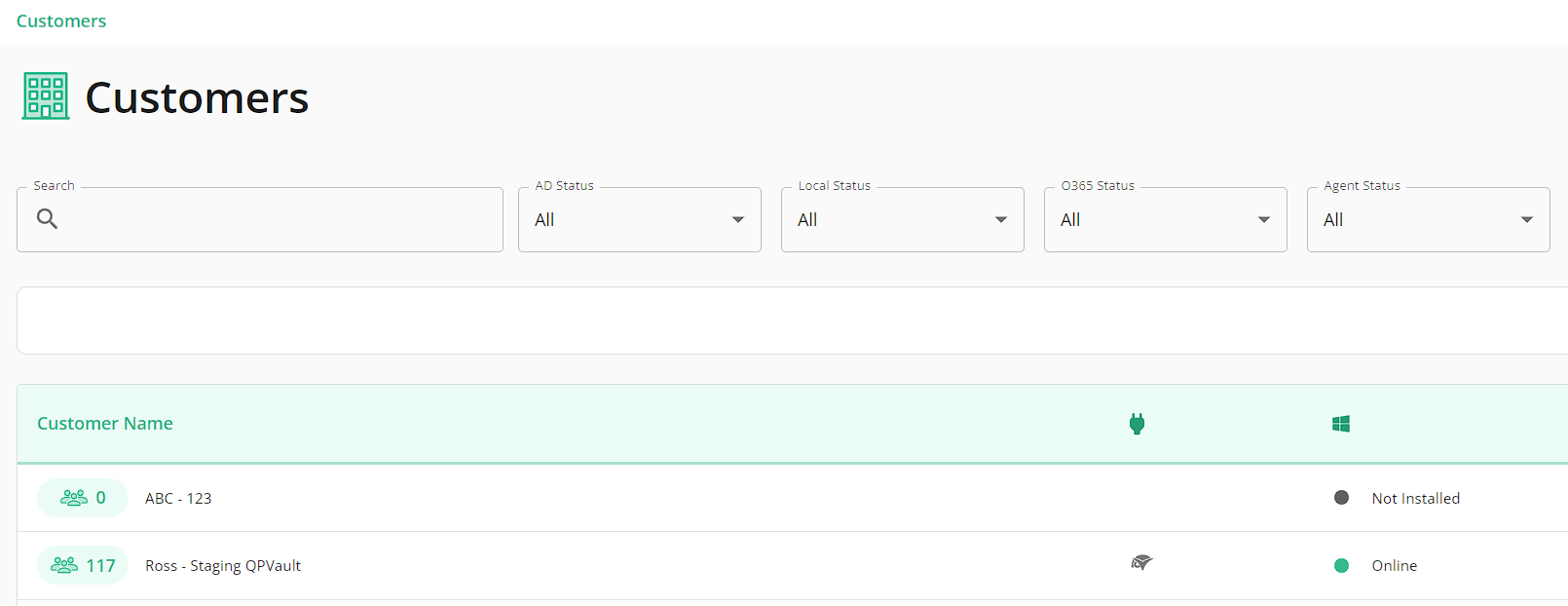
Task: Click the 0 users badge for ABC - 123
Action: point(83,498)
